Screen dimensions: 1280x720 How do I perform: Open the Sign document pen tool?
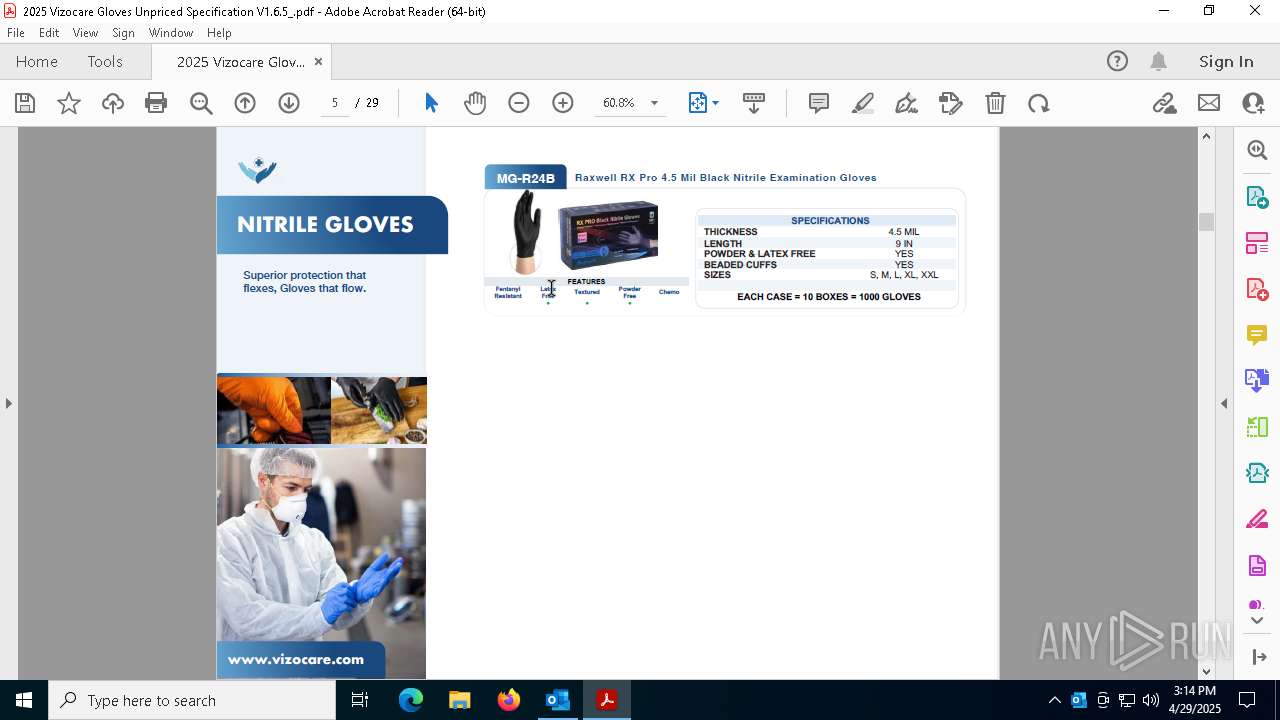[x=907, y=103]
